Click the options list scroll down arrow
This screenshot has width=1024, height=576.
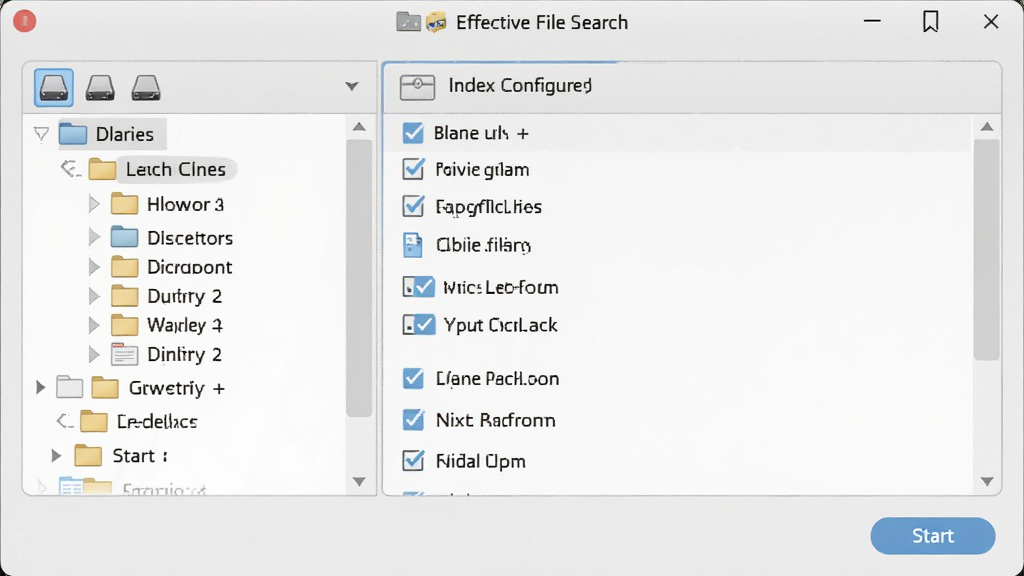click(x=987, y=482)
